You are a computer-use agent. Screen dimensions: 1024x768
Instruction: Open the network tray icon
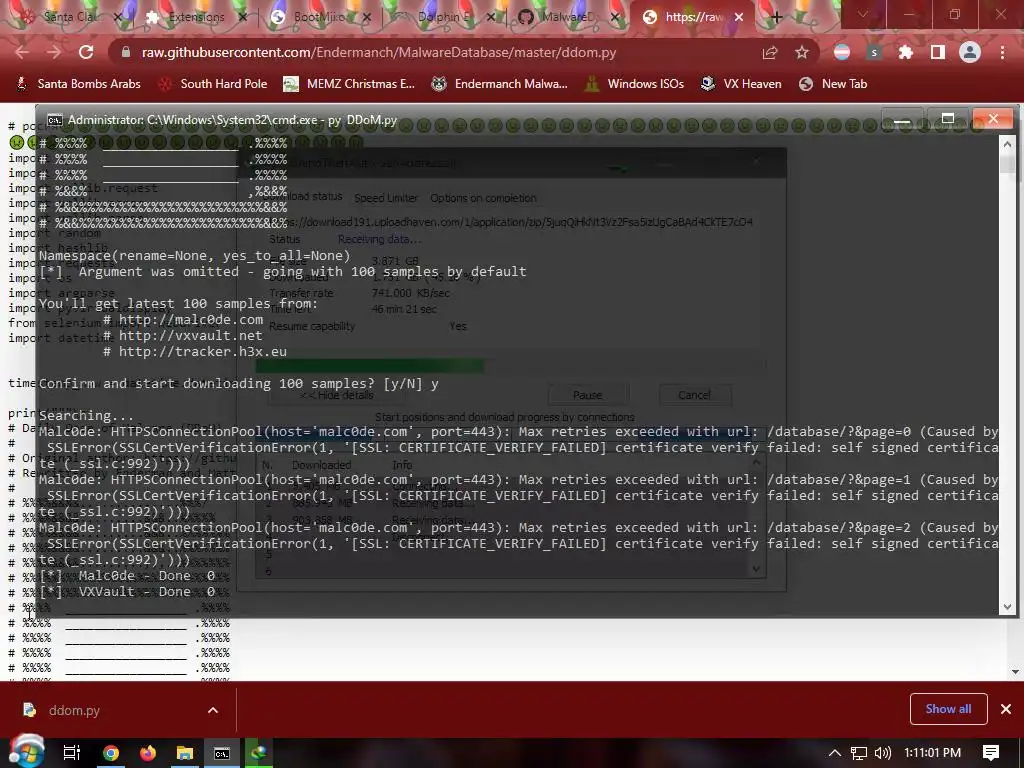pos(859,753)
